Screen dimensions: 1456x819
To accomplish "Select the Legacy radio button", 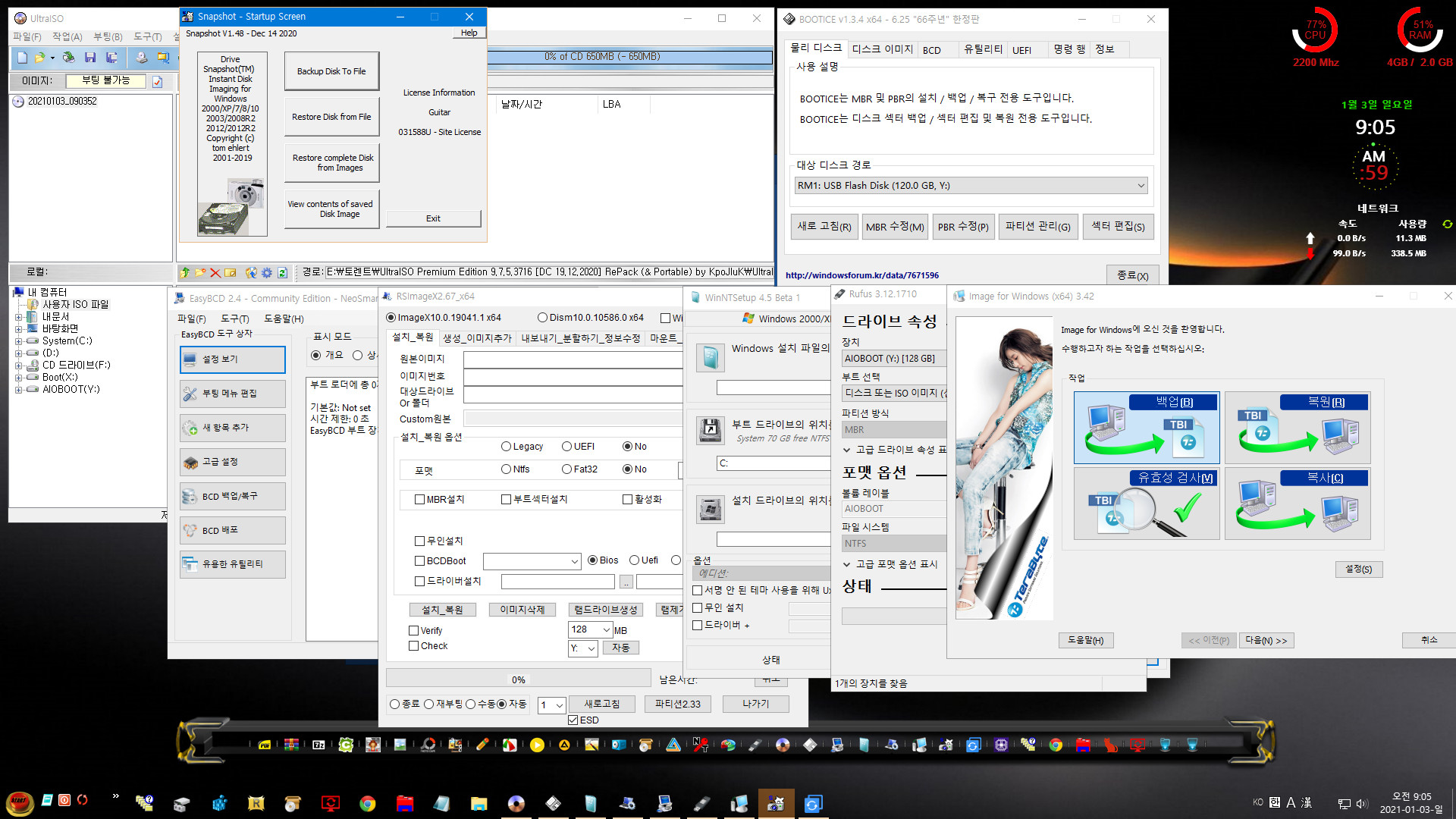I will (x=507, y=447).
